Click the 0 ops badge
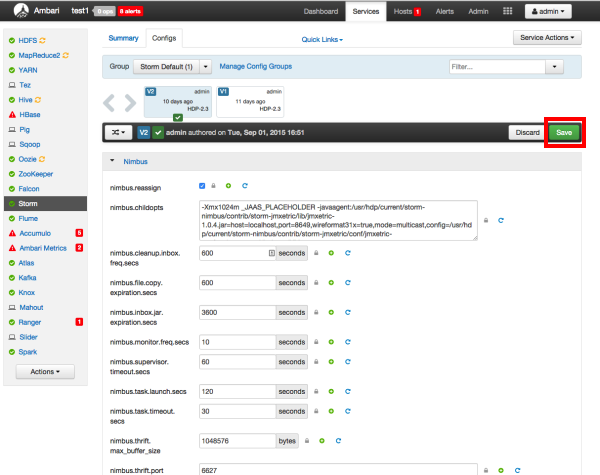Viewport: 600px width, 475px height. [105, 11]
